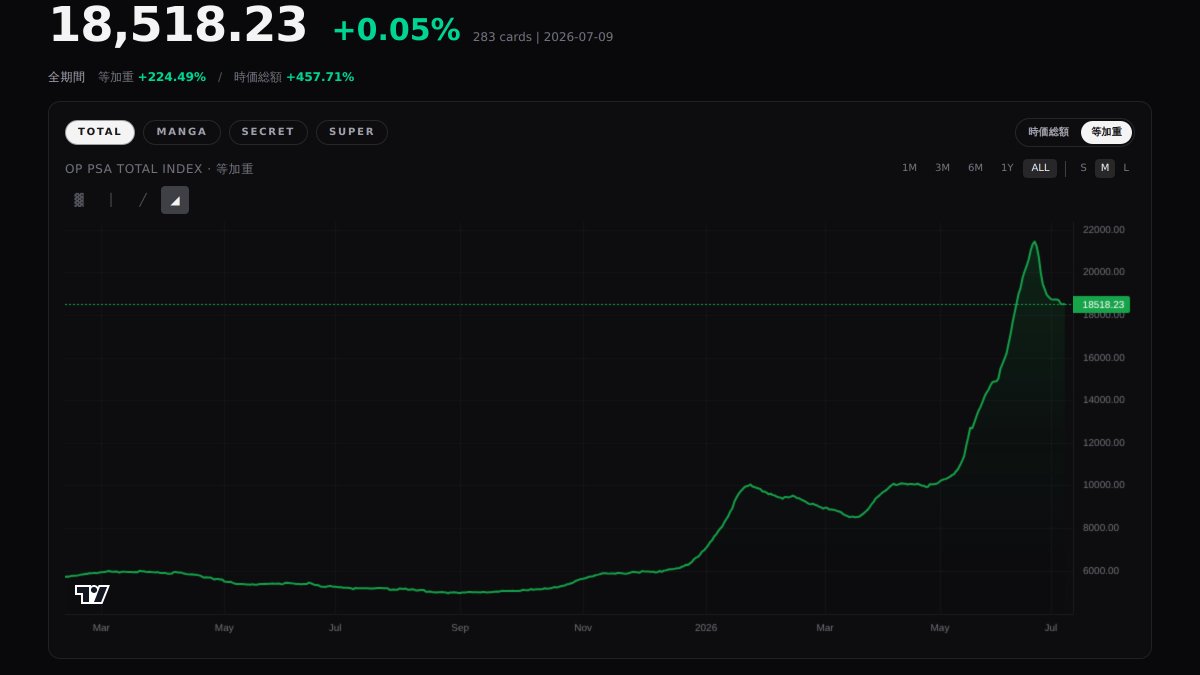Select the bar chart type icon

click(x=111, y=200)
